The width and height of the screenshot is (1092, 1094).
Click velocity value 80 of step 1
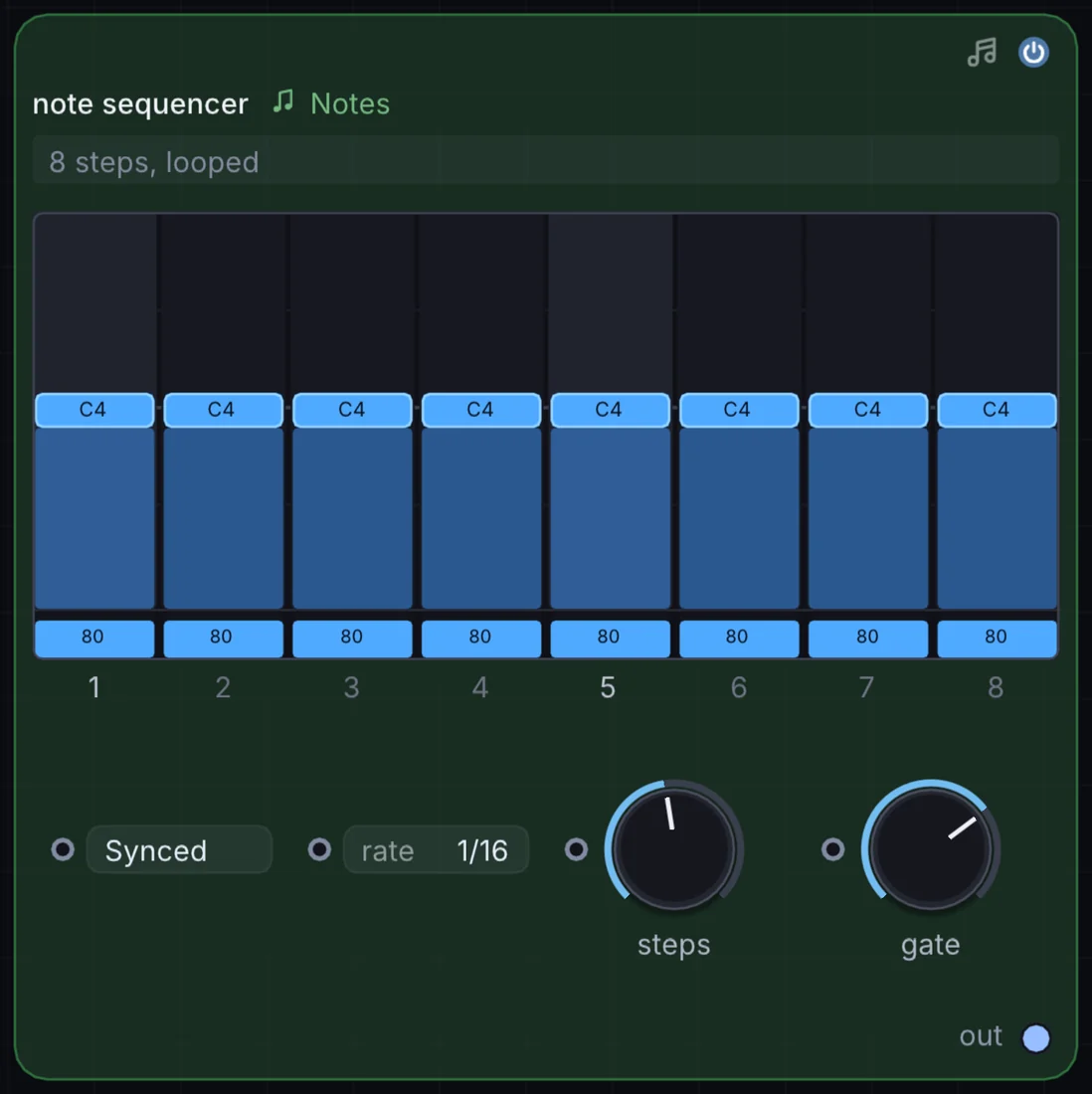coord(94,638)
